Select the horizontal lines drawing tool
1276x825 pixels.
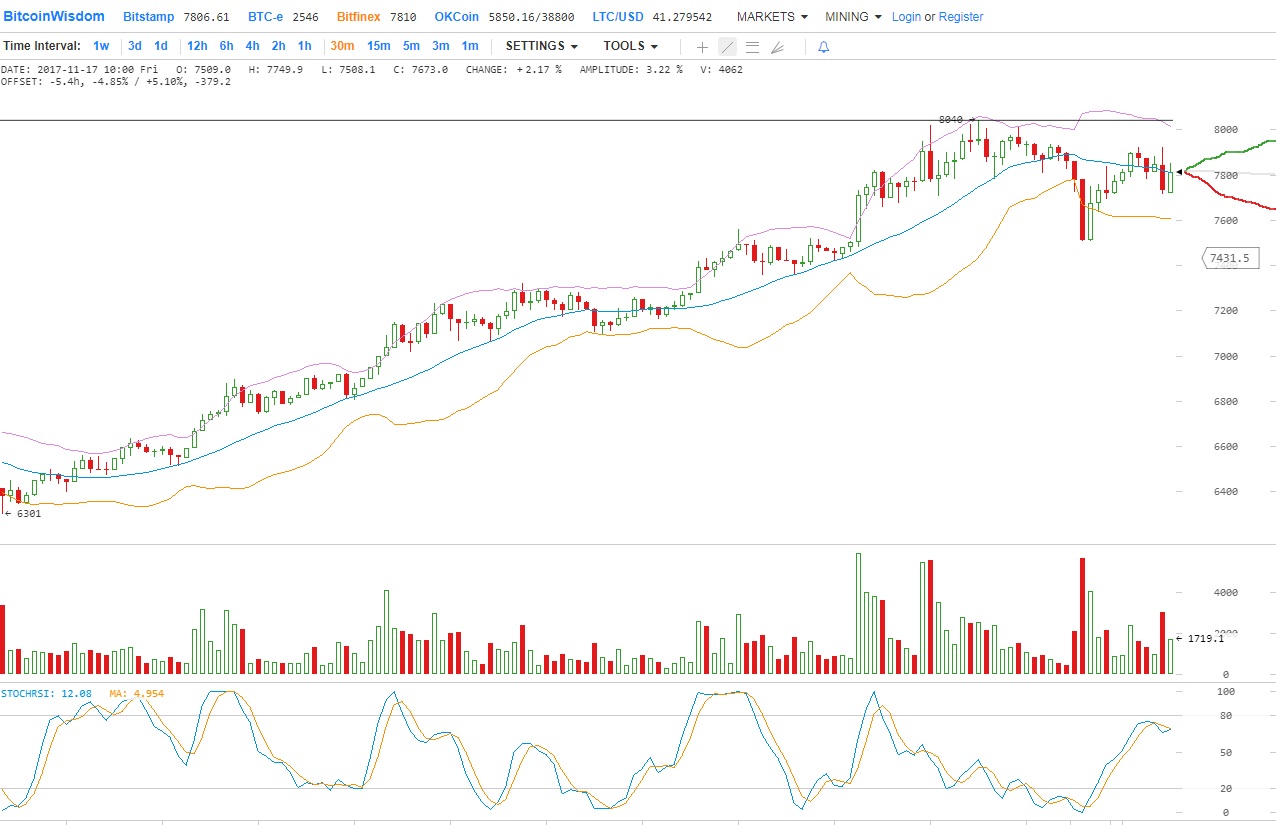coord(752,47)
